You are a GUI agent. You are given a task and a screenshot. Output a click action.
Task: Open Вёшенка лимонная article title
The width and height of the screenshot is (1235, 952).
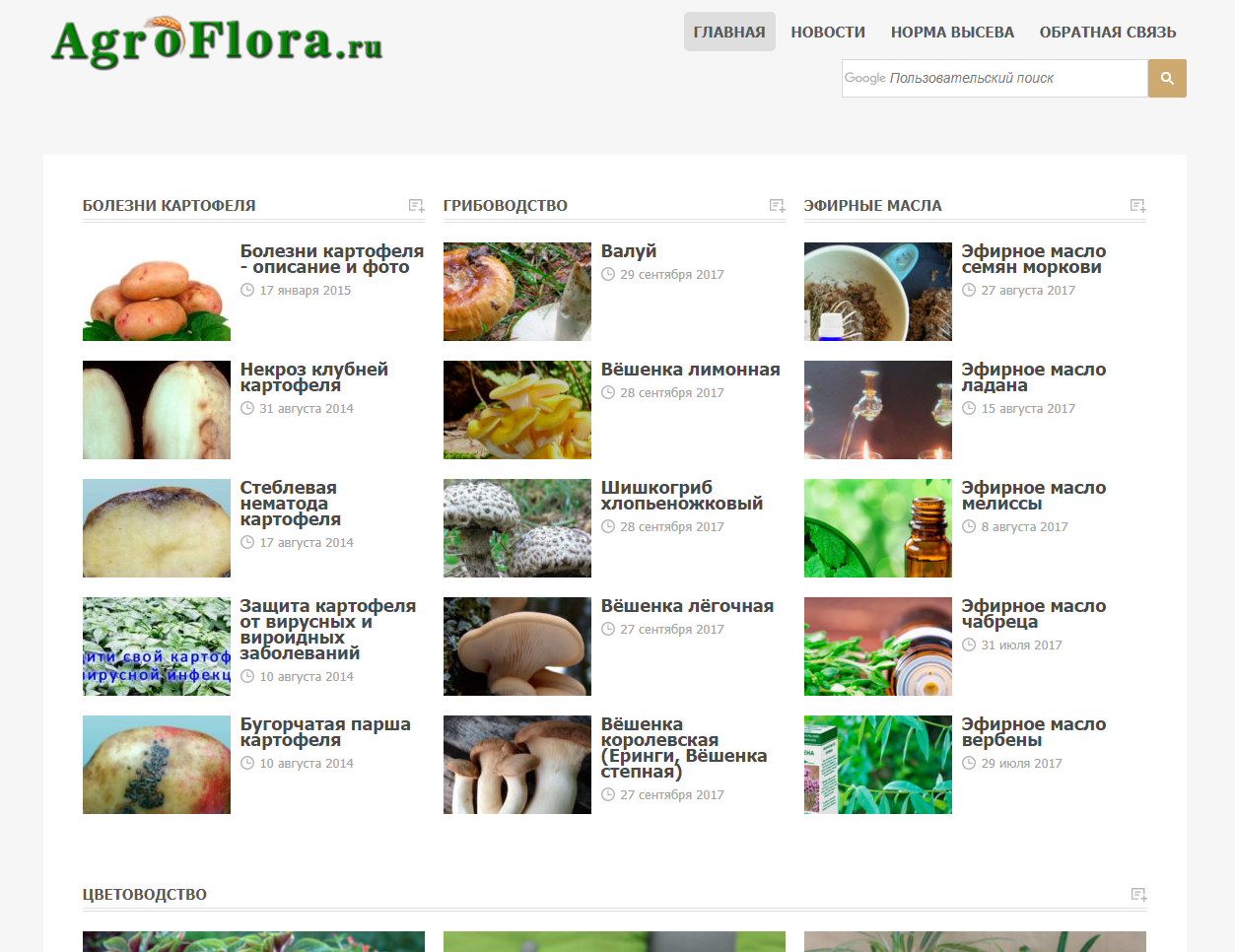point(690,370)
